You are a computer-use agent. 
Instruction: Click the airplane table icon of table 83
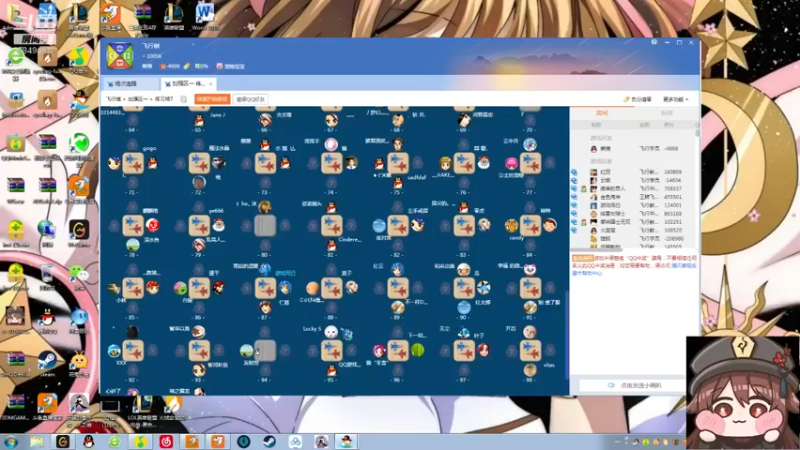[x=464, y=226]
